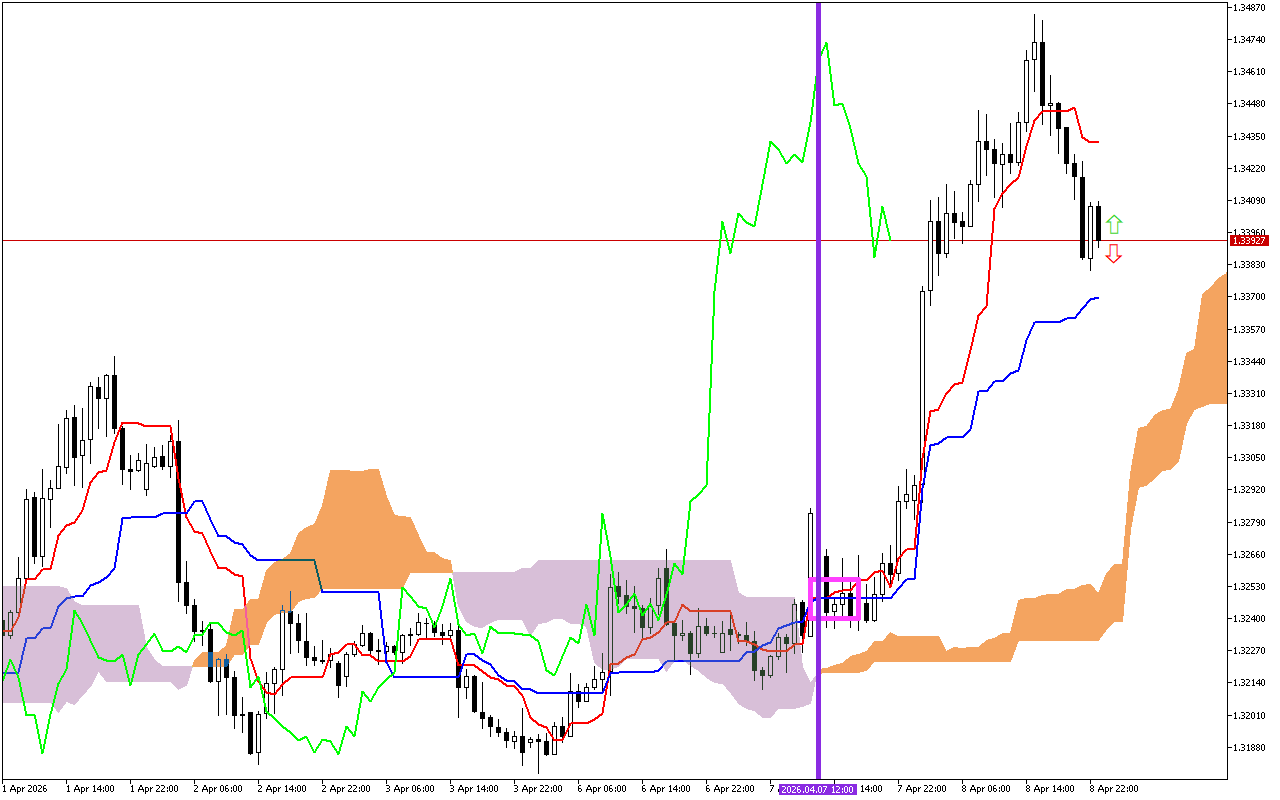
Task: Click the 1 Apr 2026 axis label
Action: pos(25,789)
